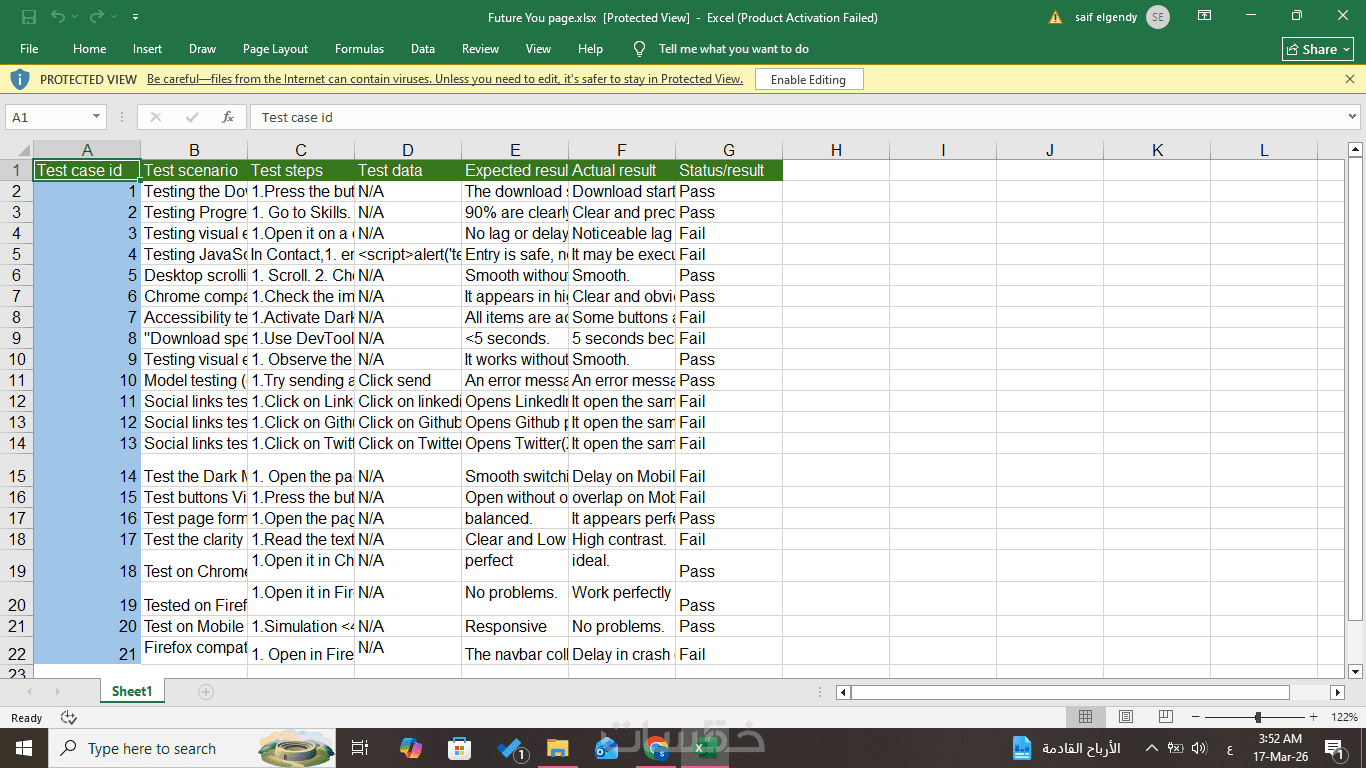Select column H header
Screen dimensions: 1366x768
(836, 150)
